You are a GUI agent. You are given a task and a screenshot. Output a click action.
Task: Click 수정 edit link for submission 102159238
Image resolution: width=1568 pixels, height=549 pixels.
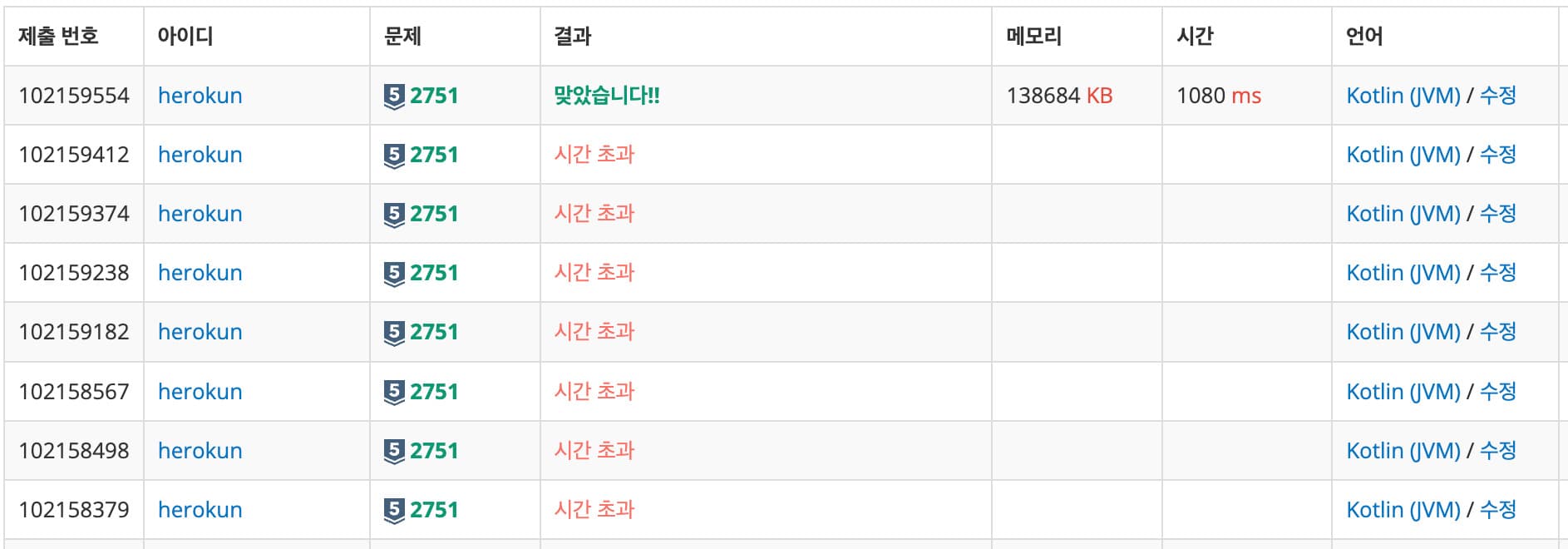[x=1497, y=273]
